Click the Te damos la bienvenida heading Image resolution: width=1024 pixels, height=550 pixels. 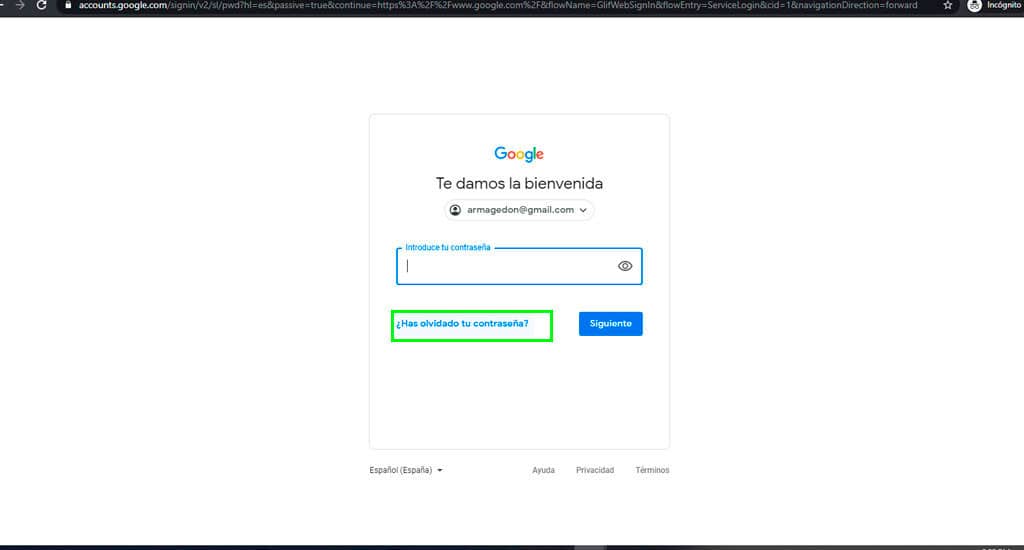point(519,184)
